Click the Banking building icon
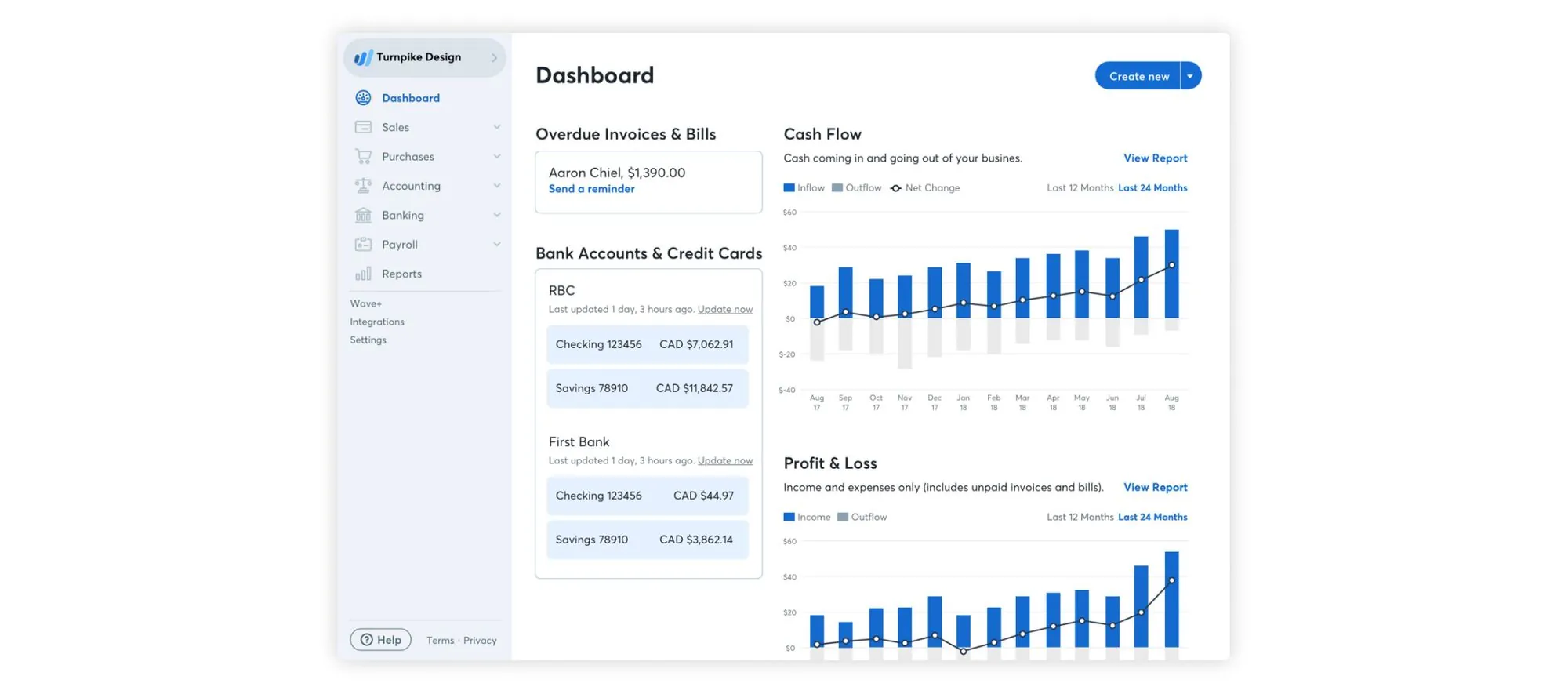 363,215
